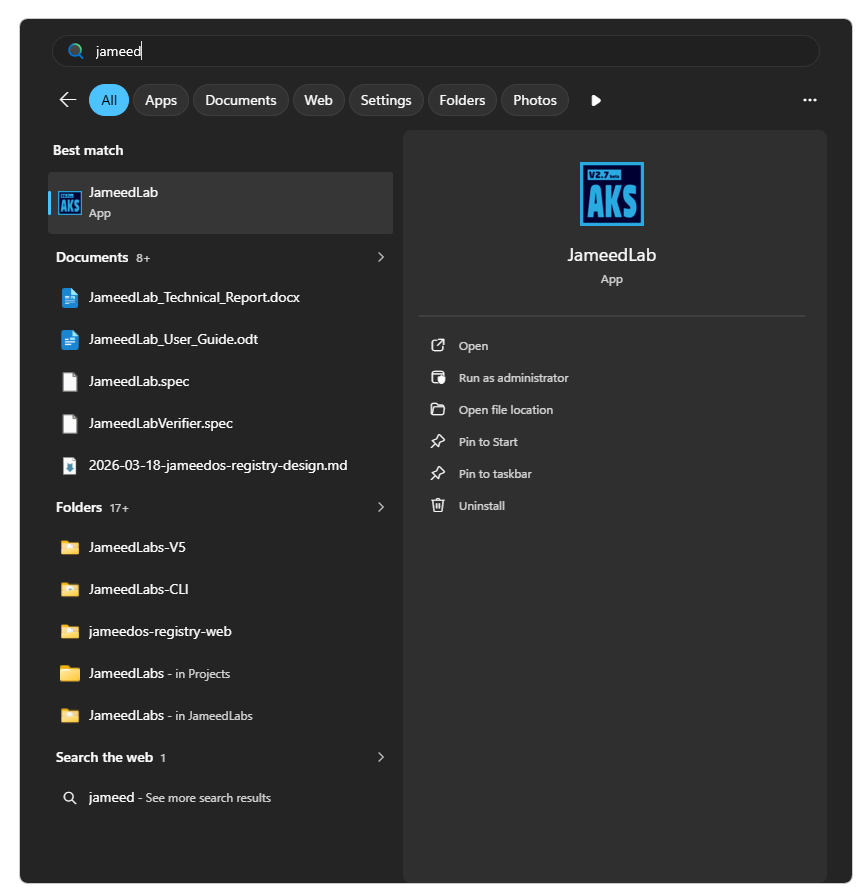Switch to the Web filter tab

pyautogui.click(x=318, y=100)
